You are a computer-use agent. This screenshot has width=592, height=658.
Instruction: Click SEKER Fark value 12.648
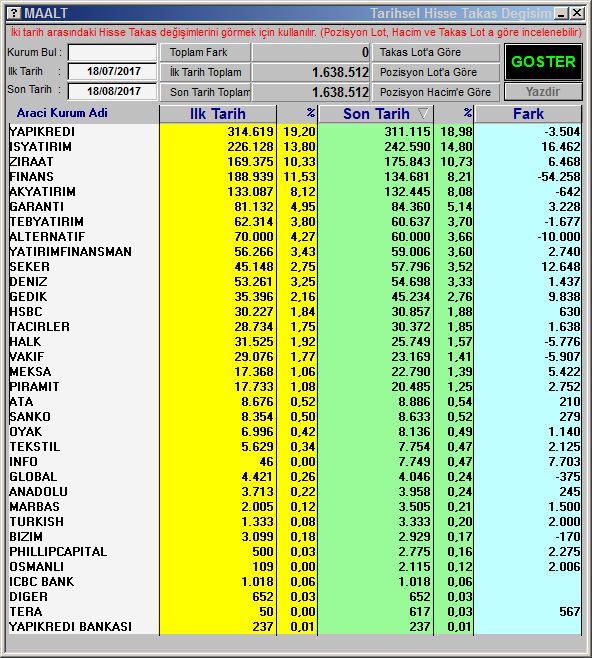(x=561, y=267)
